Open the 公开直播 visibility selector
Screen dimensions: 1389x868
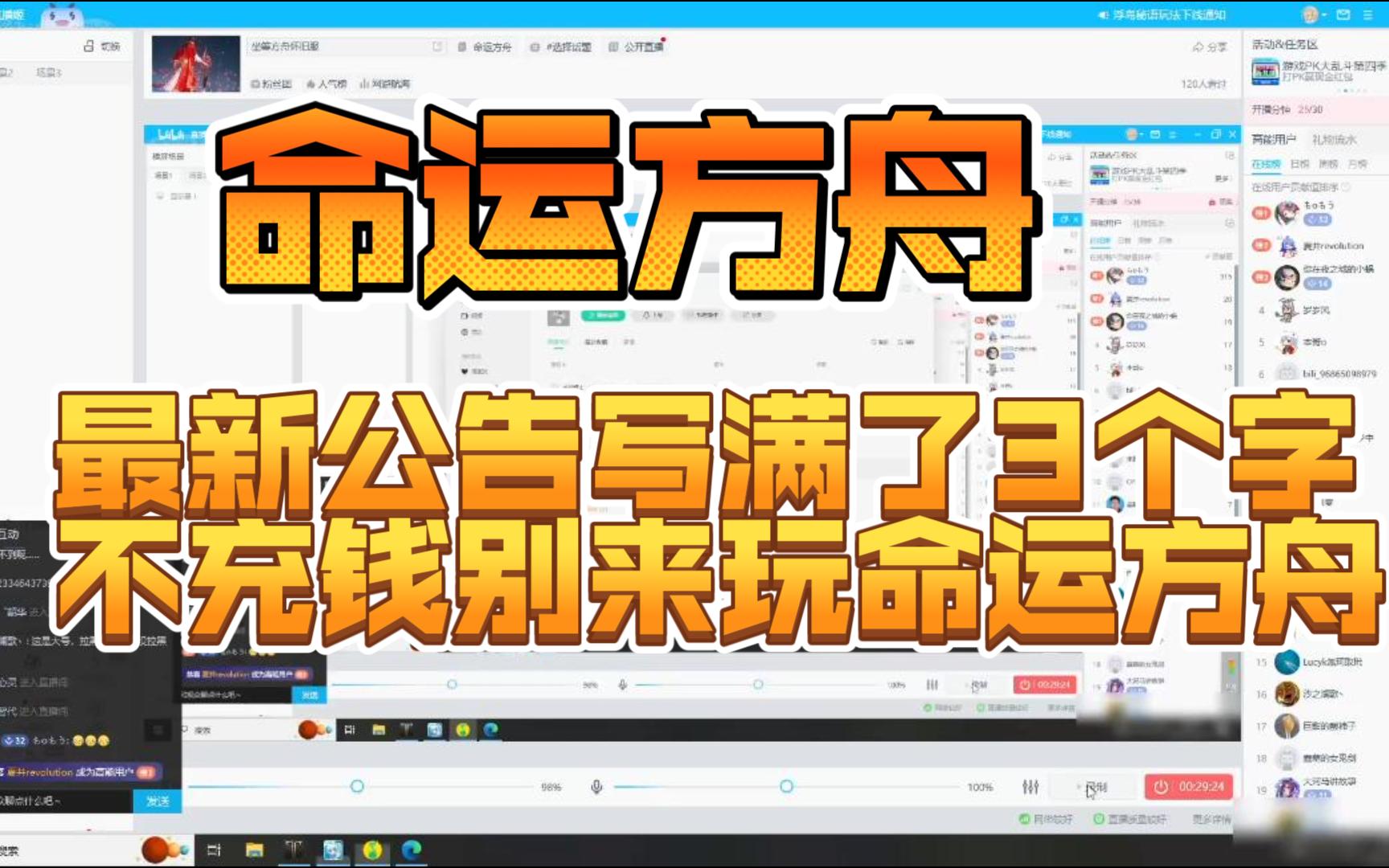pyautogui.click(x=637, y=47)
